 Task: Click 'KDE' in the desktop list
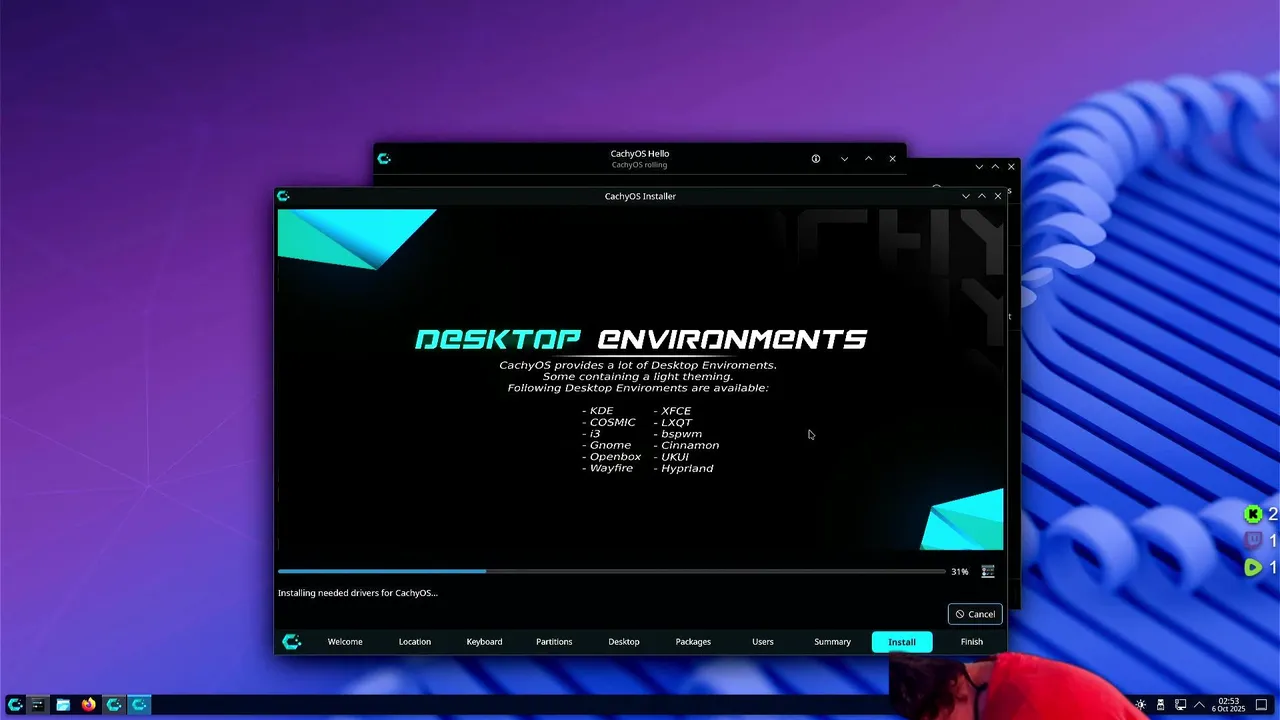pyautogui.click(x=602, y=411)
